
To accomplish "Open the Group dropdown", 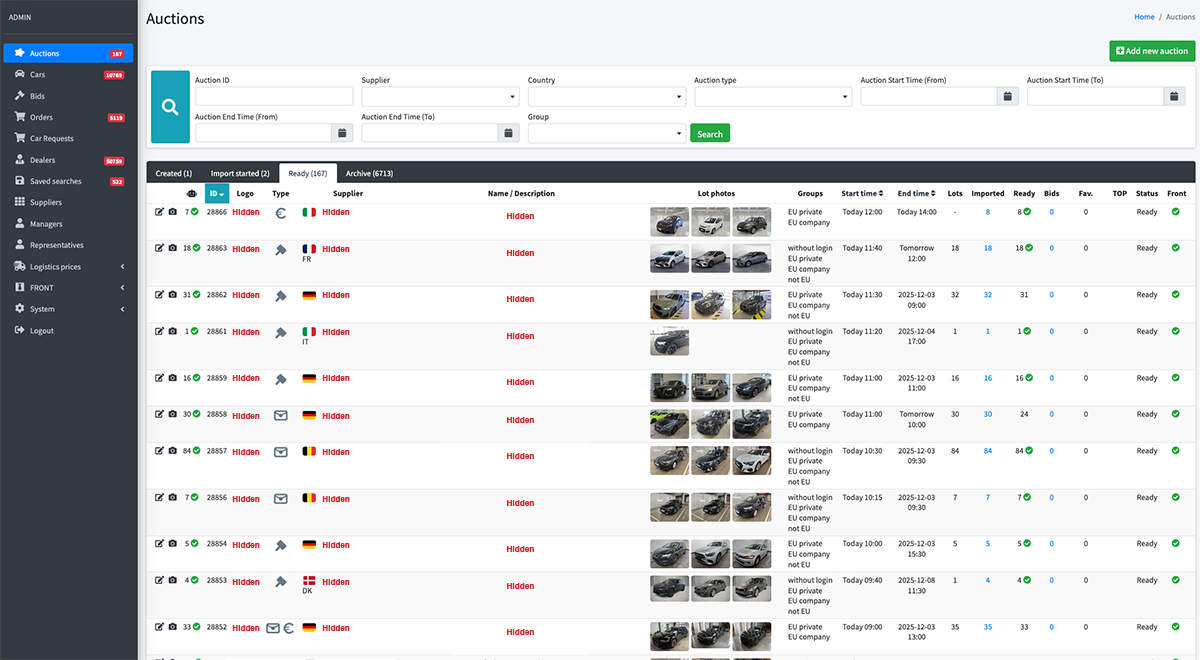I will [x=605, y=133].
